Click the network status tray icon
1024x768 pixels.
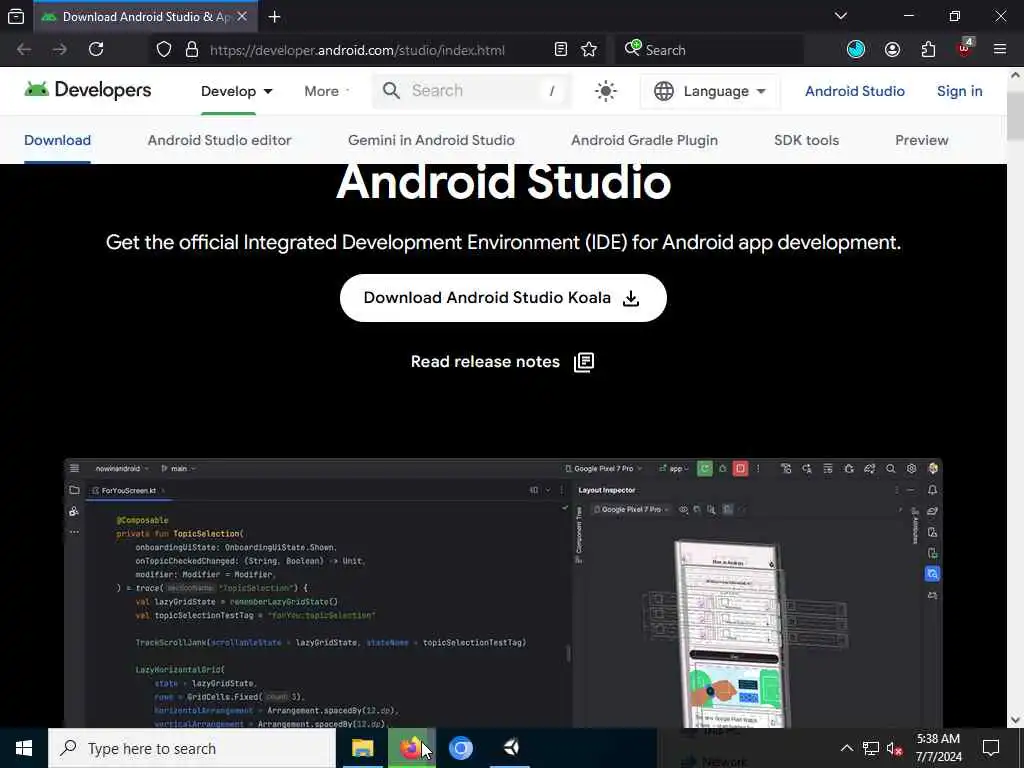click(871, 748)
